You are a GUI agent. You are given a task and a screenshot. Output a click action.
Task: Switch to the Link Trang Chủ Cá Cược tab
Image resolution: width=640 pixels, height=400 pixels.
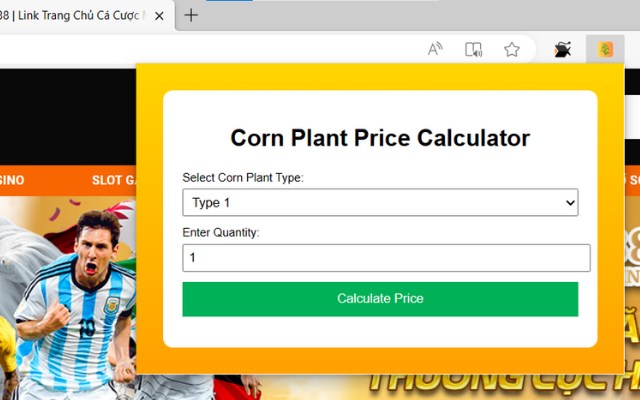click(x=75, y=15)
